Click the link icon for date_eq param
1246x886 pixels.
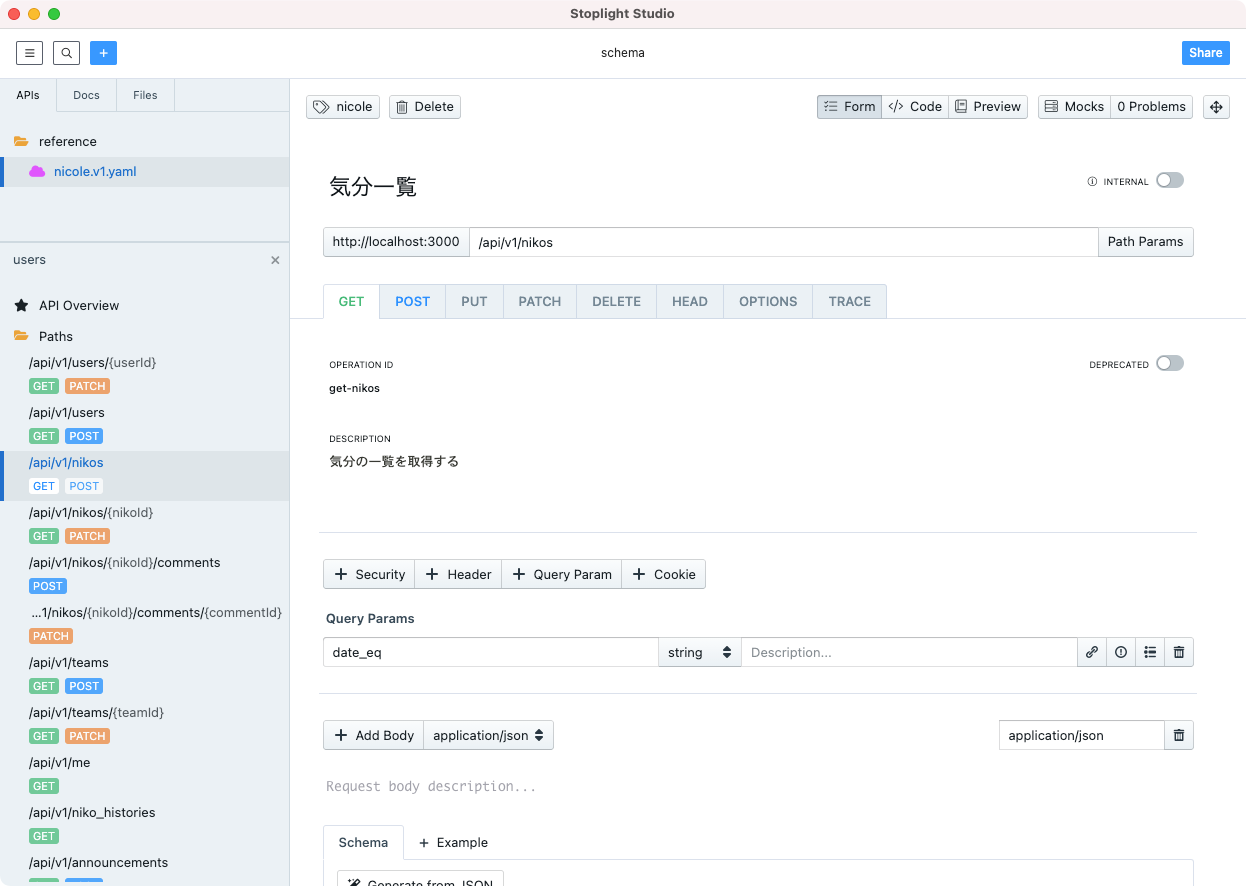pyautogui.click(x=1092, y=652)
